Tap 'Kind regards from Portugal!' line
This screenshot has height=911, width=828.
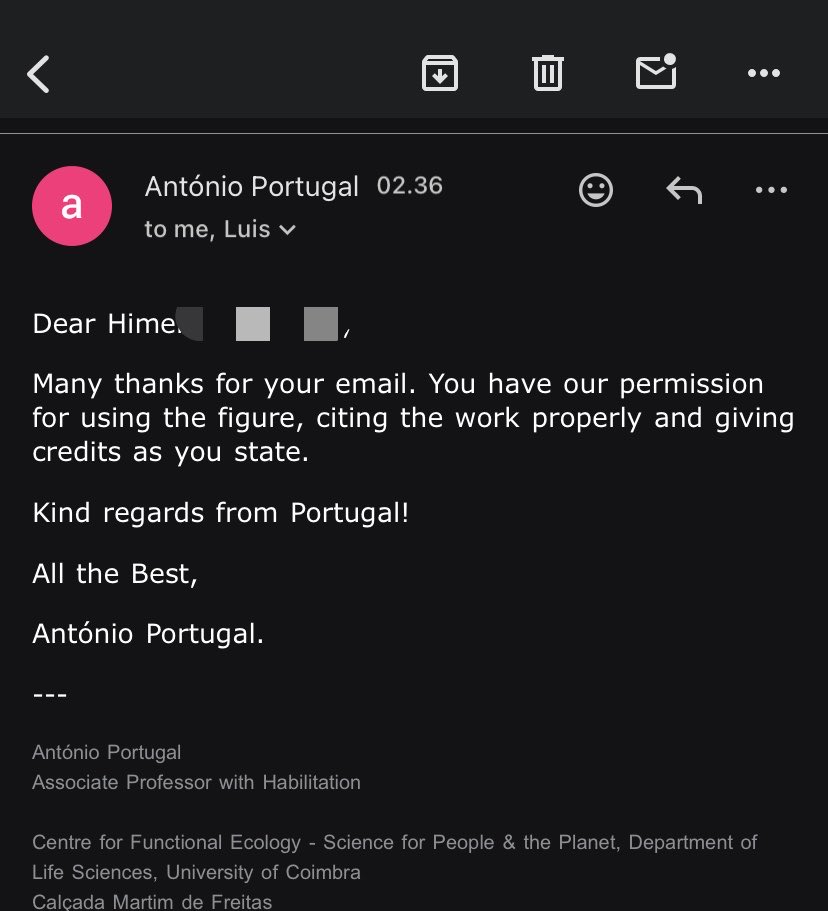pyautogui.click(x=221, y=513)
